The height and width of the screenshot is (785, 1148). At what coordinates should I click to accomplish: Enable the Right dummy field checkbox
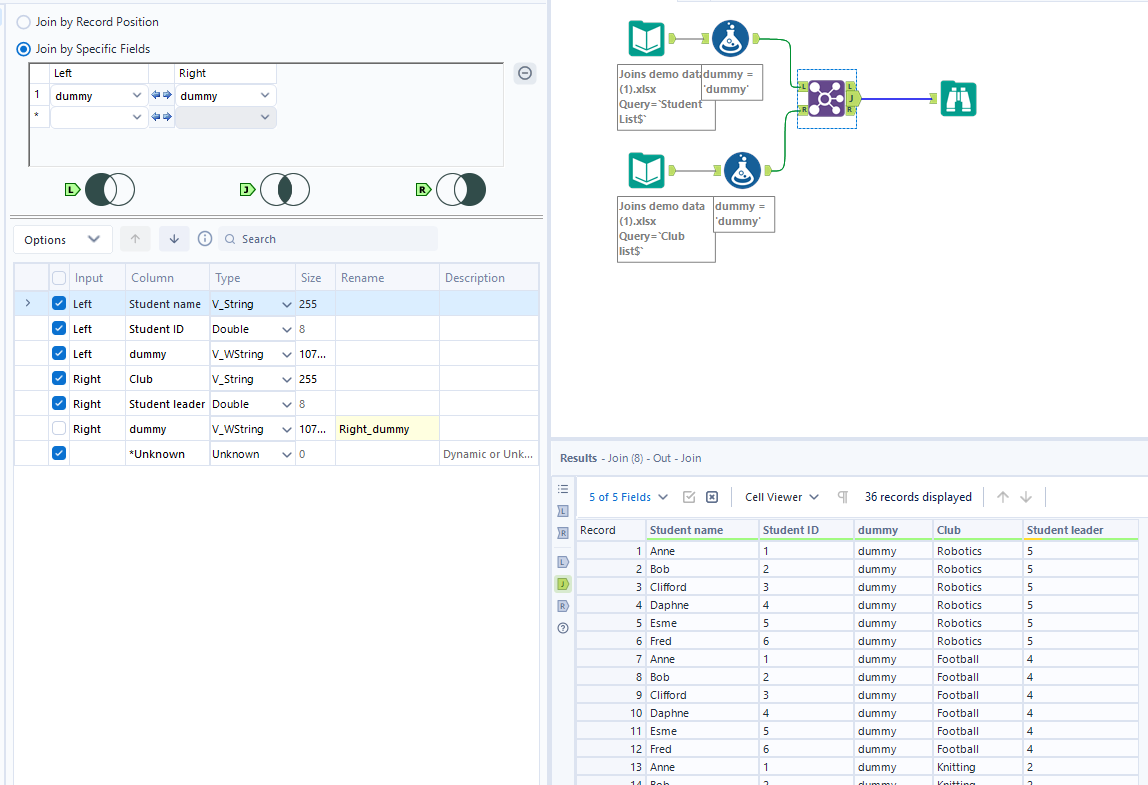[x=59, y=429]
